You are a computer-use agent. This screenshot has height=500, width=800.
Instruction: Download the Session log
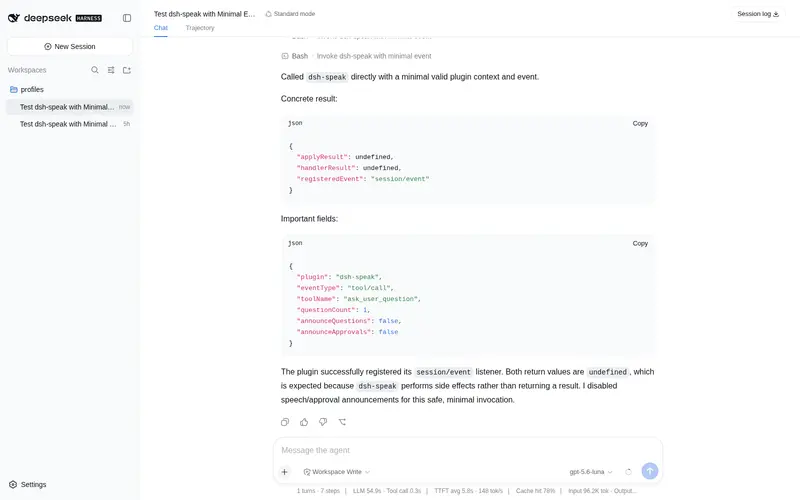click(758, 14)
